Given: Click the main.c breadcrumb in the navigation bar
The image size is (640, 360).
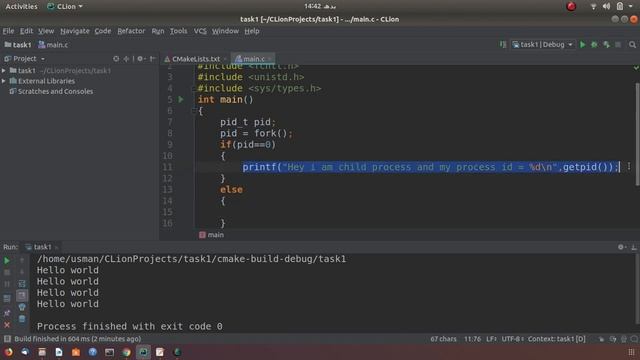Looking at the screenshot, I should click(x=53, y=45).
